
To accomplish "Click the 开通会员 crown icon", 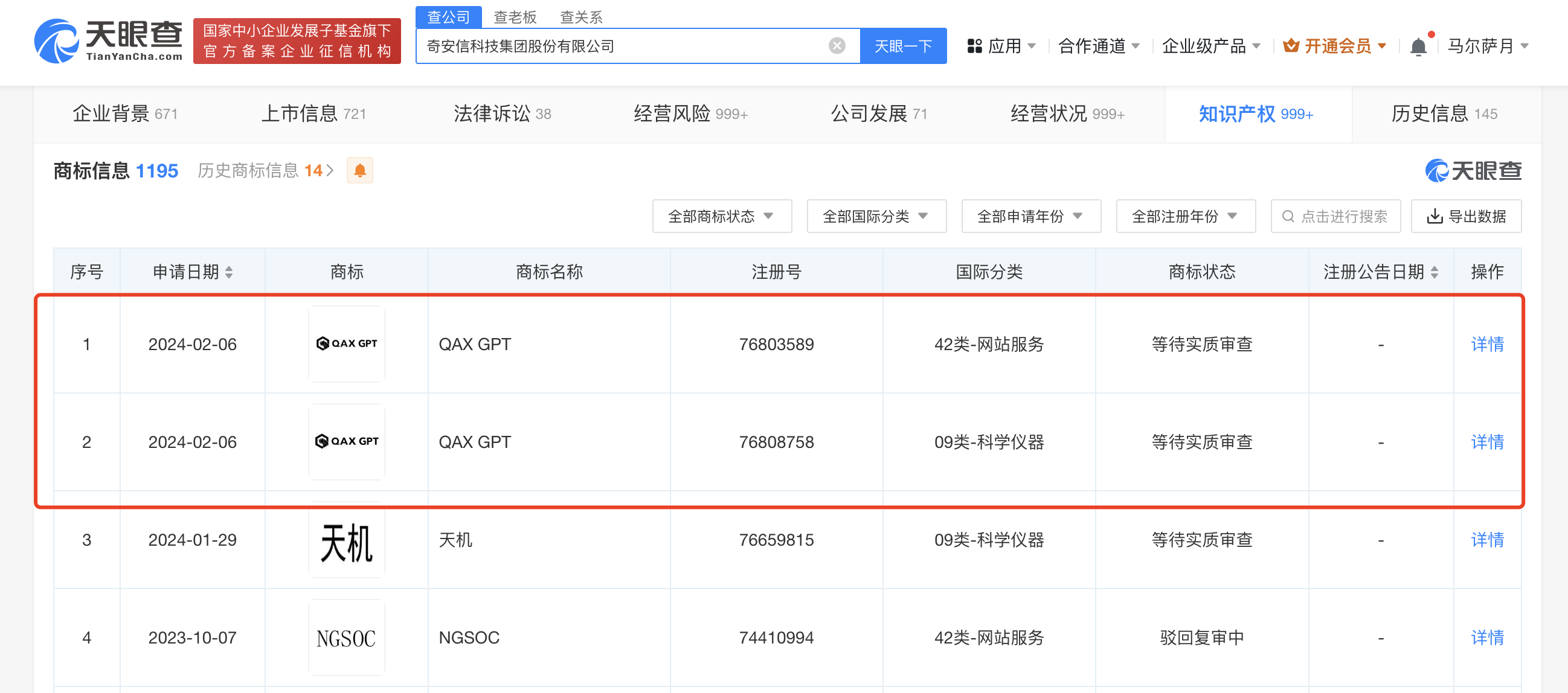I will (1290, 46).
